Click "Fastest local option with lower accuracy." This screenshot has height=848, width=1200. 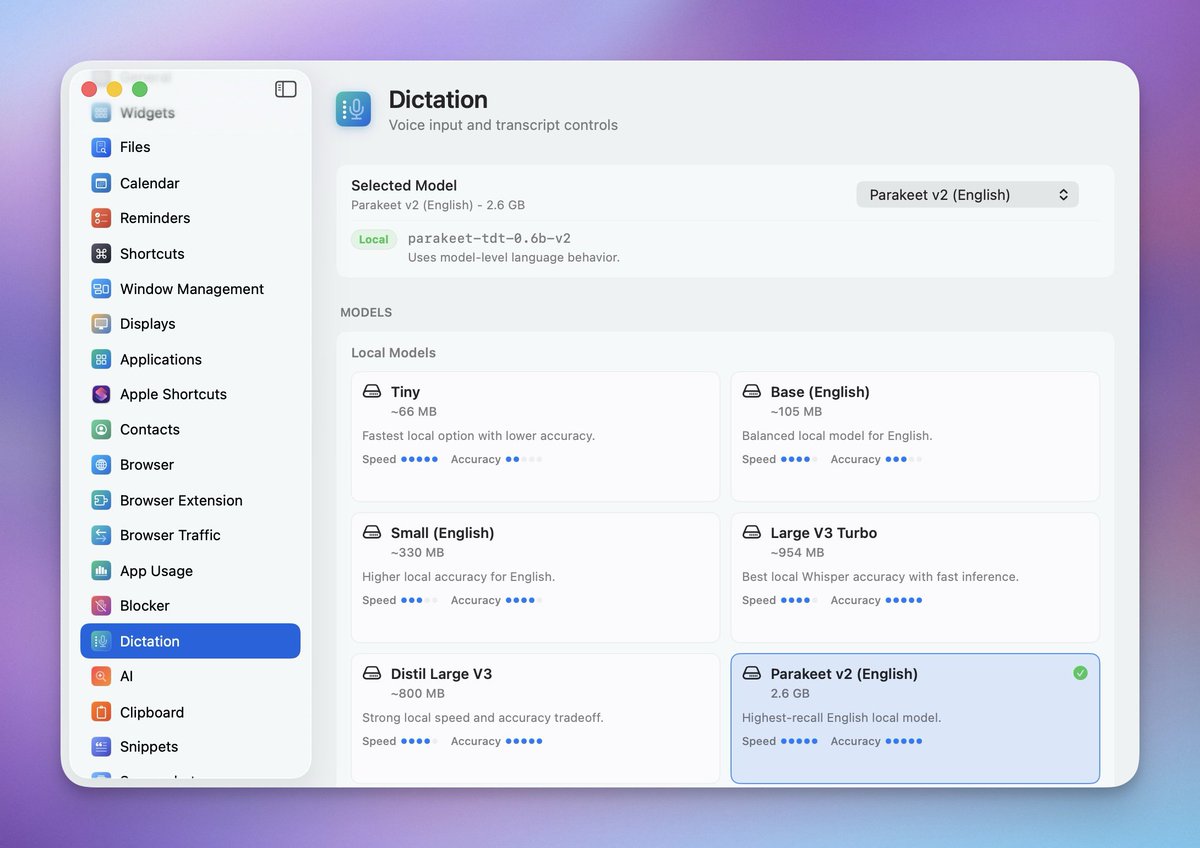(x=478, y=436)
